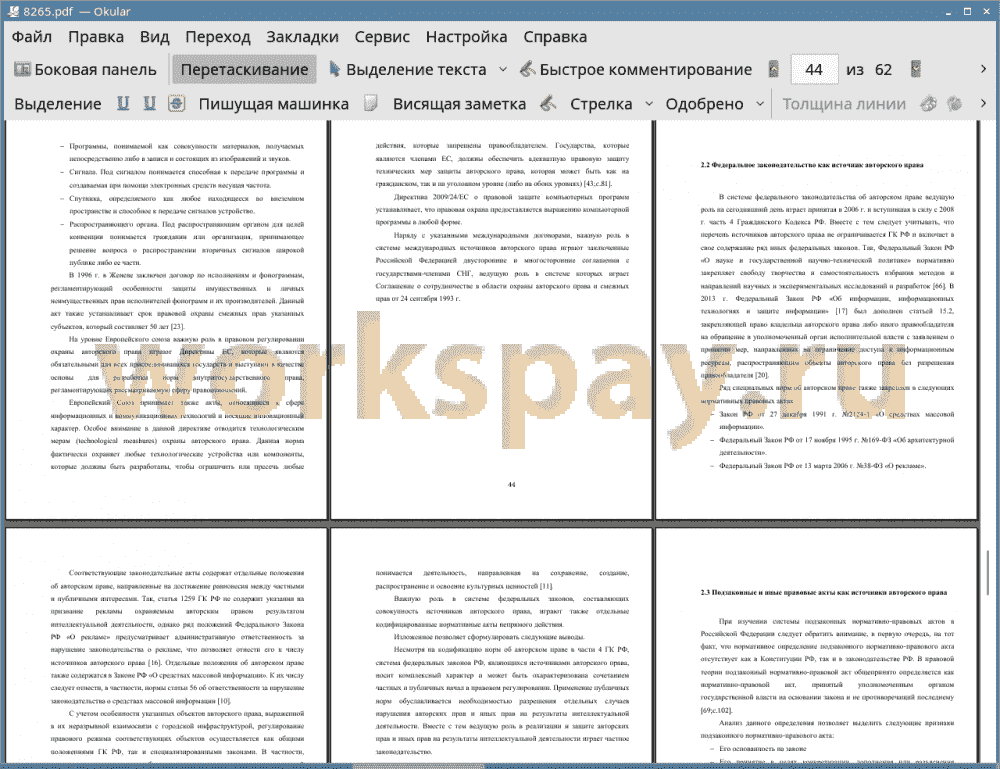Click the total pages label 62
This screenshot has height=769, width=1000.
click(883, 70)
